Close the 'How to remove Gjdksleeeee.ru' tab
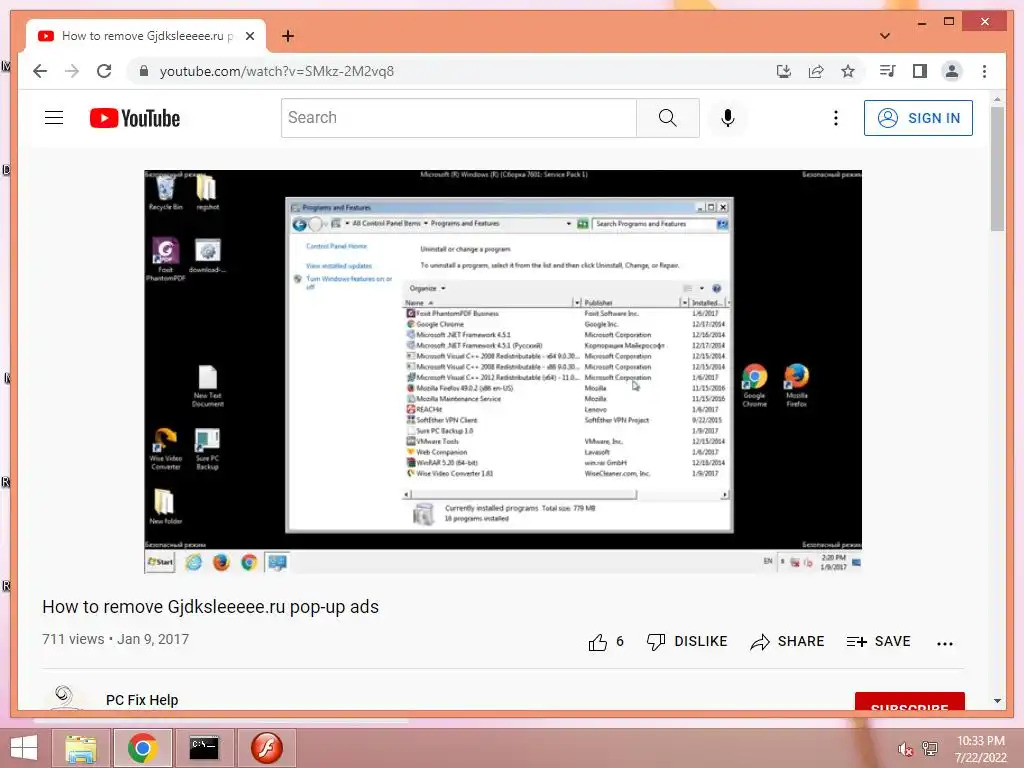Viewport: 1024px width, 768px height. (250, 36)
